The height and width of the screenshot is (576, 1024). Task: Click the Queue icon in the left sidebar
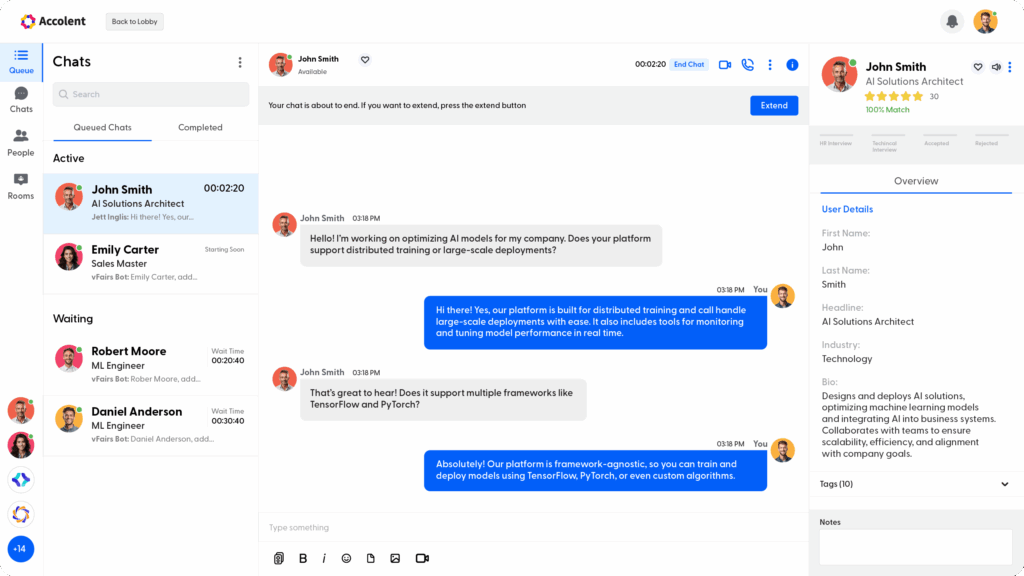[20, 62]
